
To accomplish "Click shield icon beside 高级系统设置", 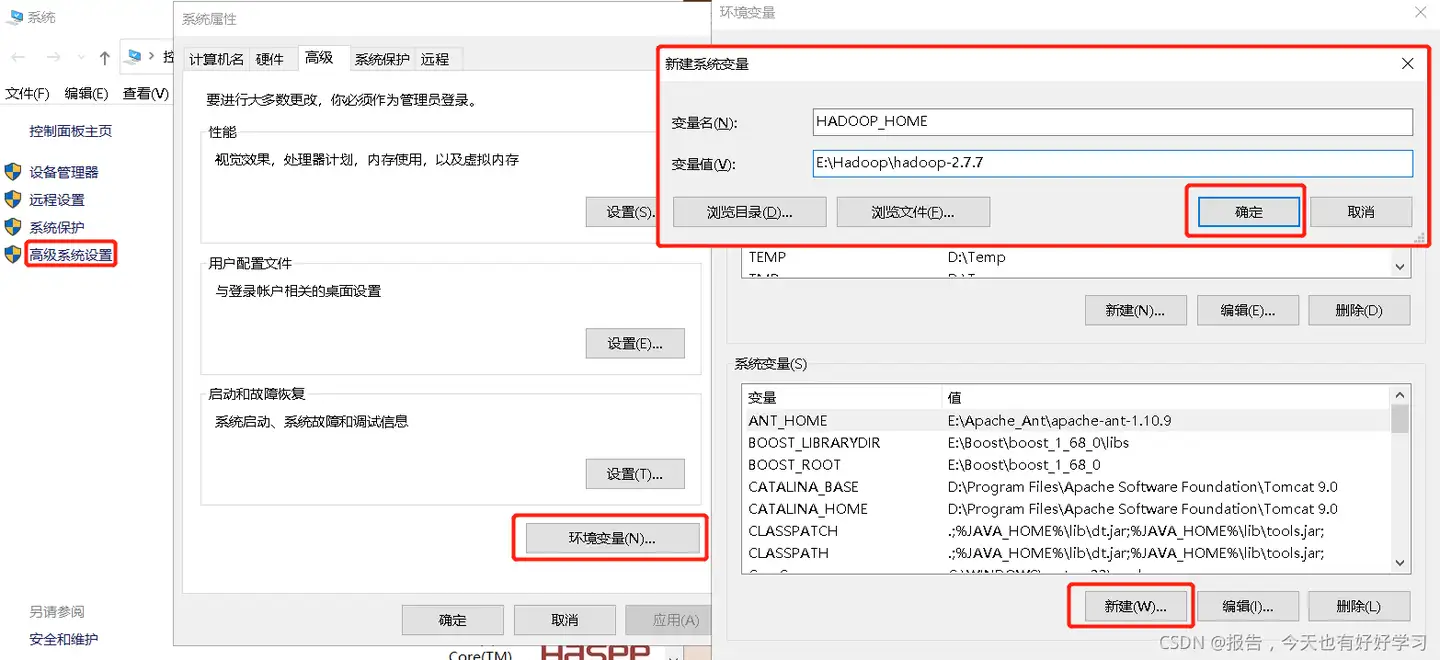I will [13, 254].
